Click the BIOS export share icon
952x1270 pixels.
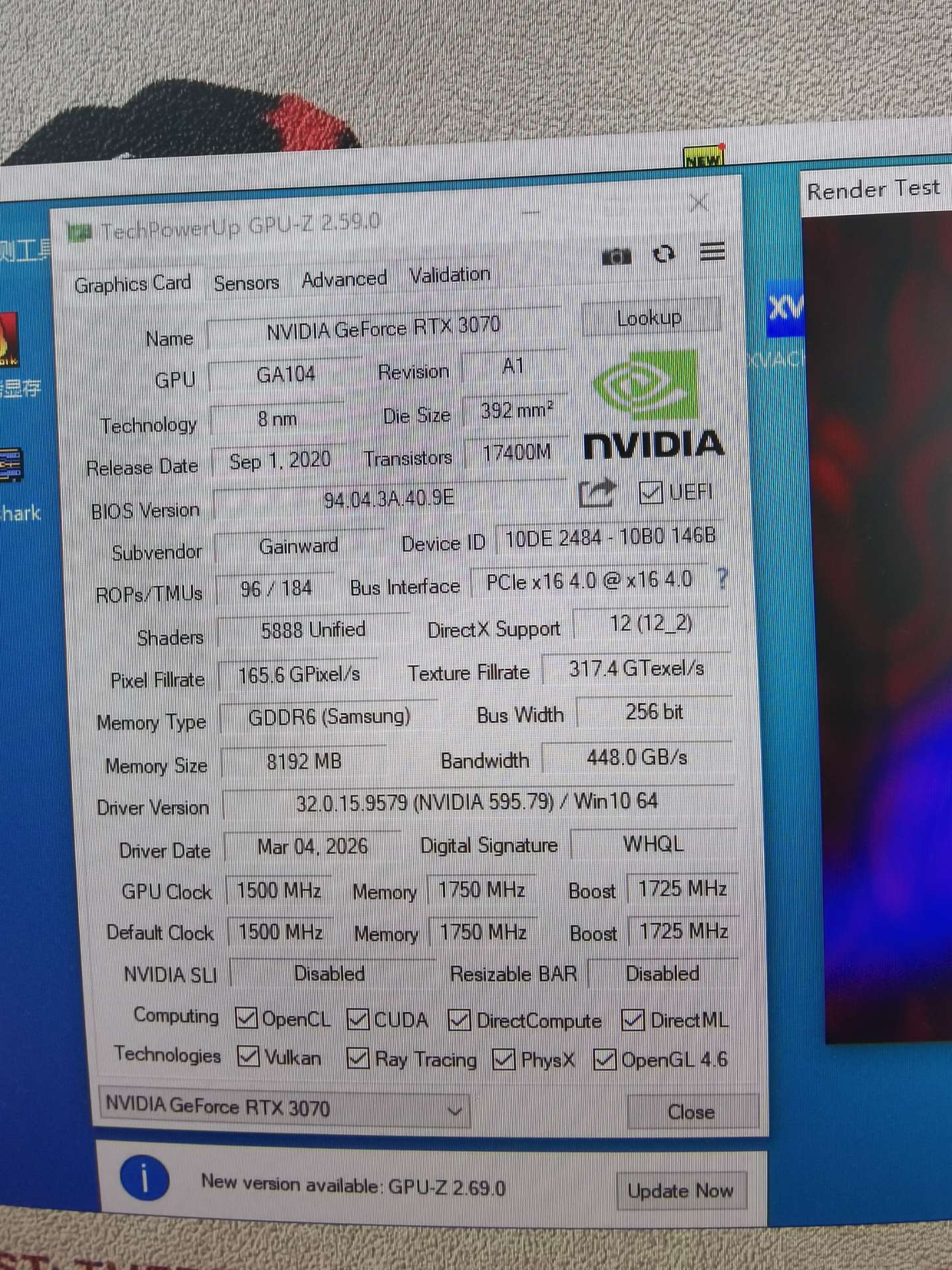[596, 493]
